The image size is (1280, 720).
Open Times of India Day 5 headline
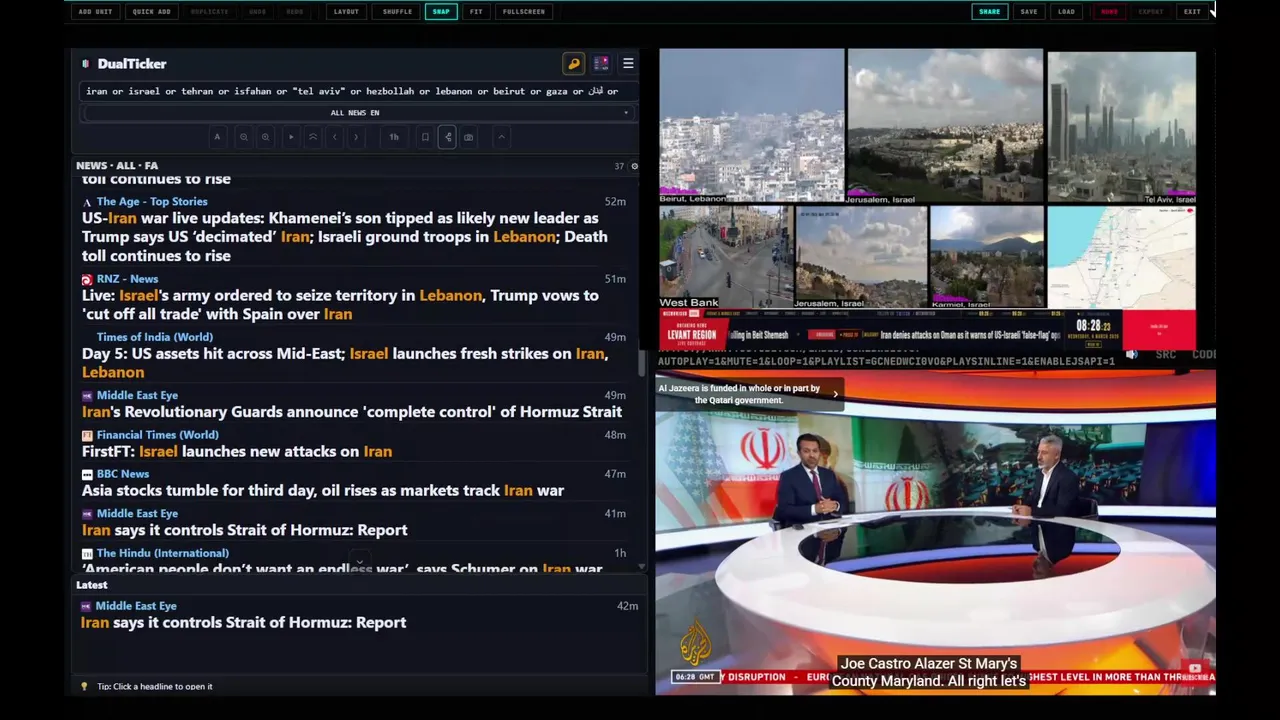point(345,363)
